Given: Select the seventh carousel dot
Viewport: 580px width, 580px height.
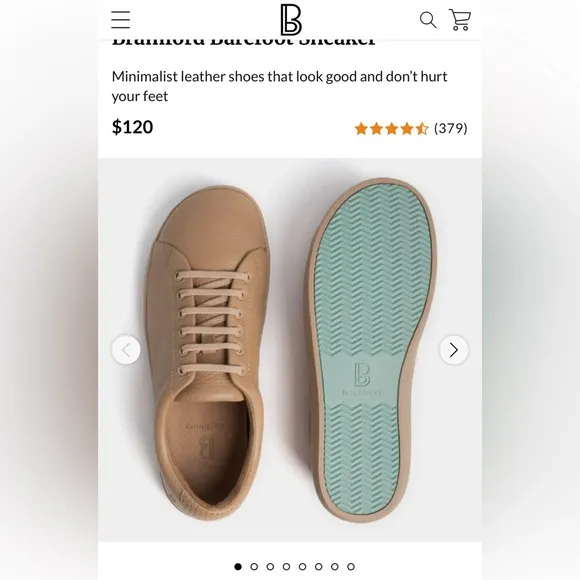Looking at the screenshot, I should (335, 566).
